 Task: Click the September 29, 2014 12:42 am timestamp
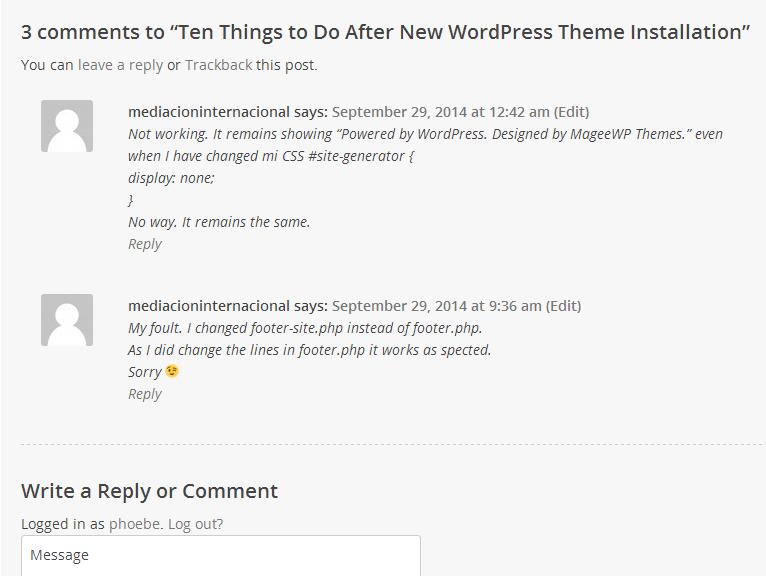pos(441,112)
